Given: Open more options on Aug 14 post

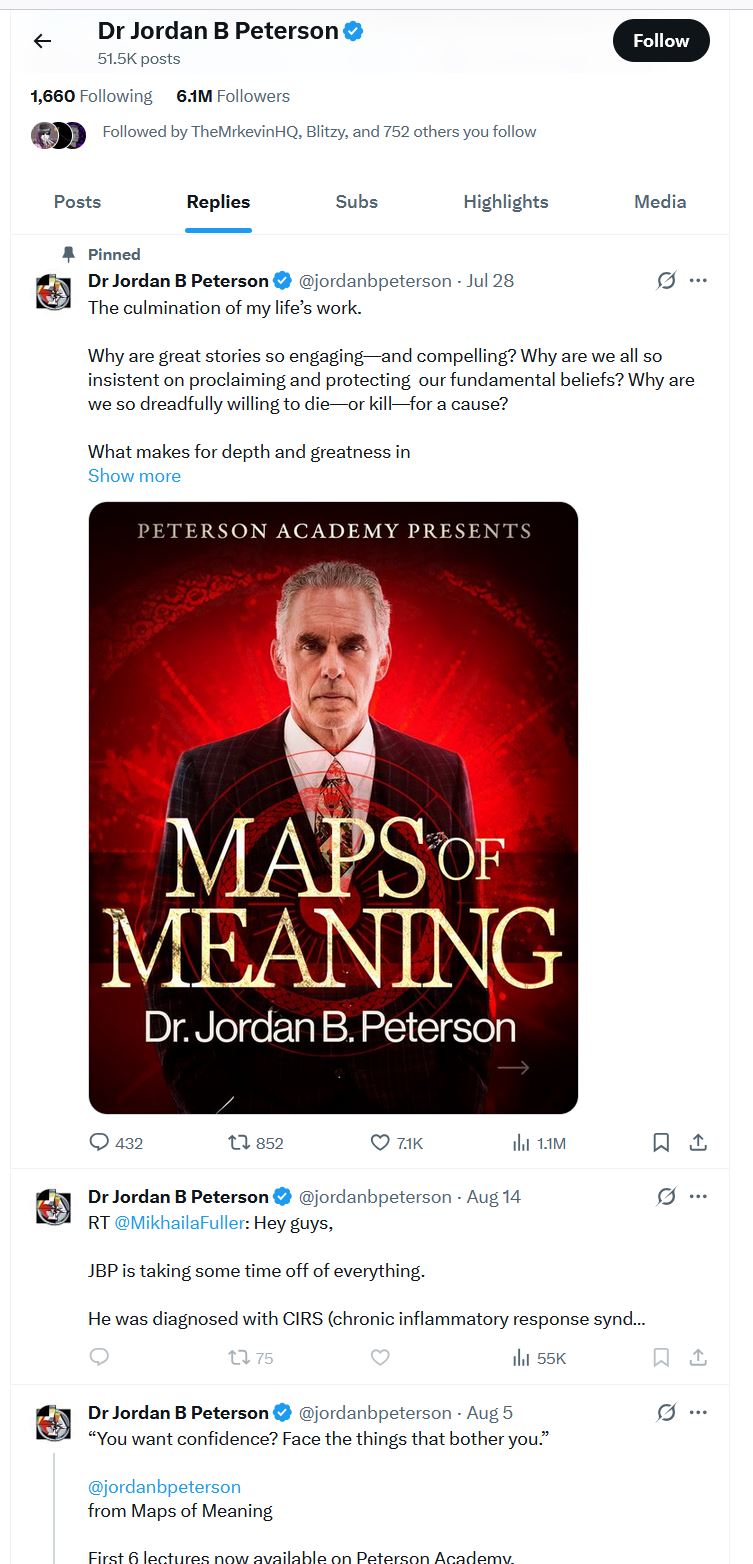Looking at the screenshot, I should (x=699, y=1196).
